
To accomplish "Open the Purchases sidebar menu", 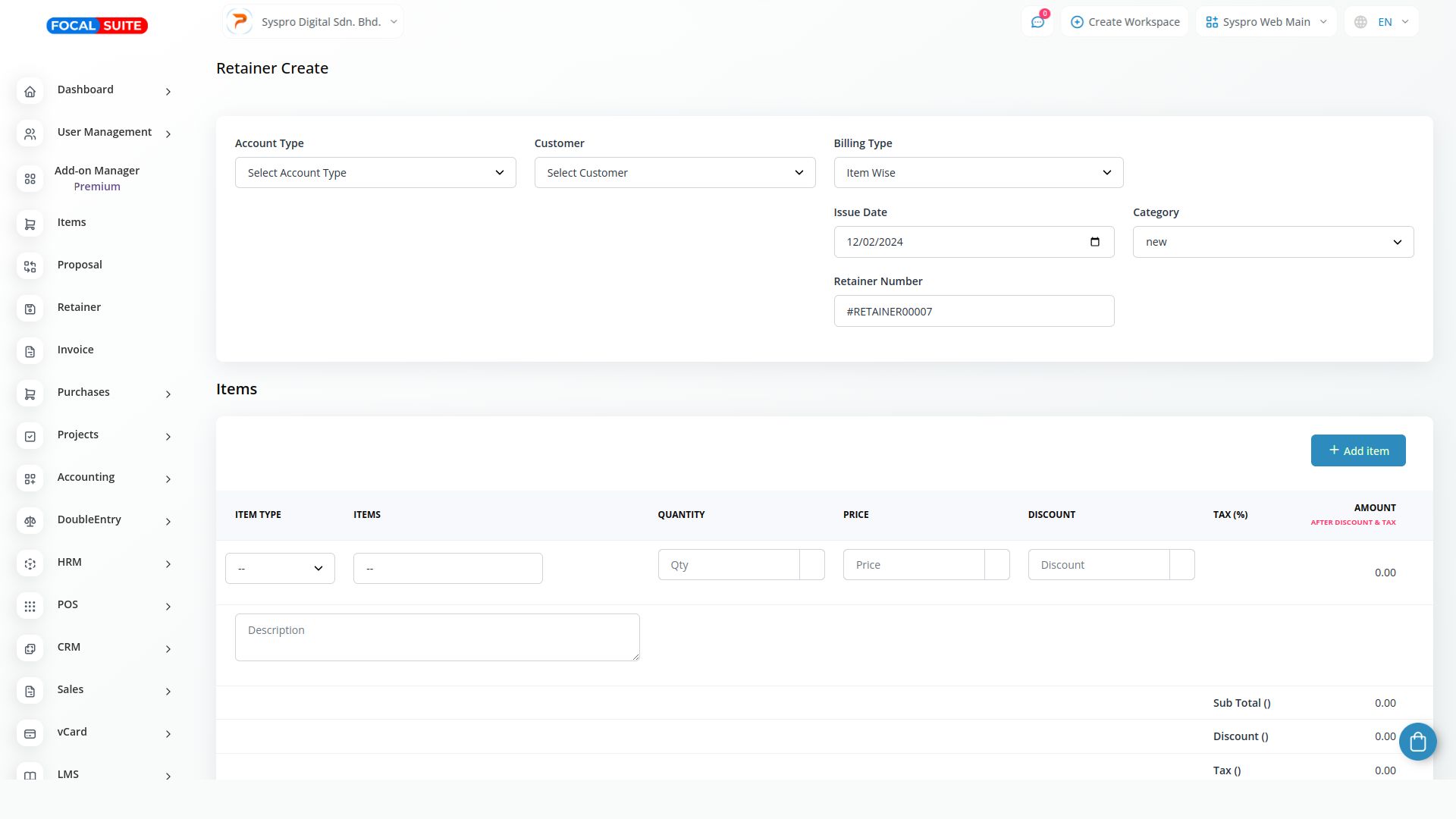I will (x=83, y=392).
